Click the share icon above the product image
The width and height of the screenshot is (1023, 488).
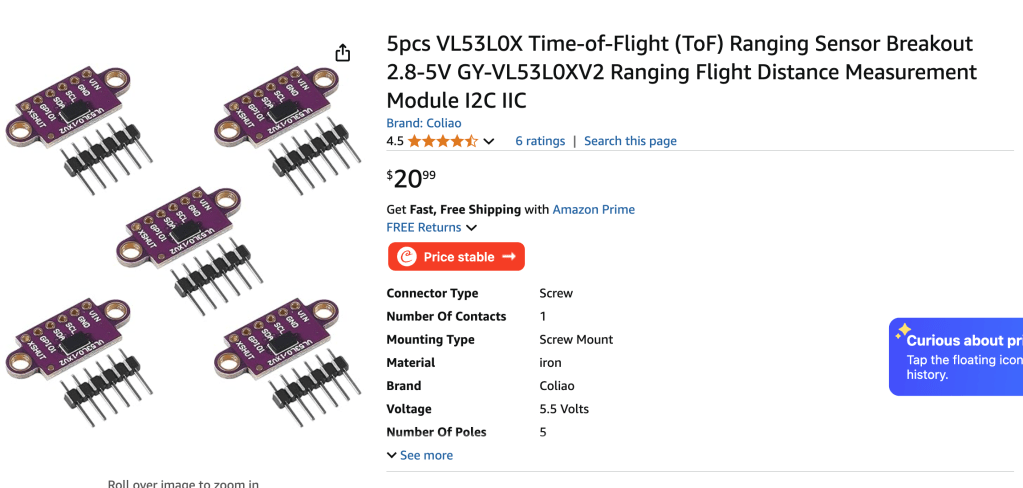point(343,53)
